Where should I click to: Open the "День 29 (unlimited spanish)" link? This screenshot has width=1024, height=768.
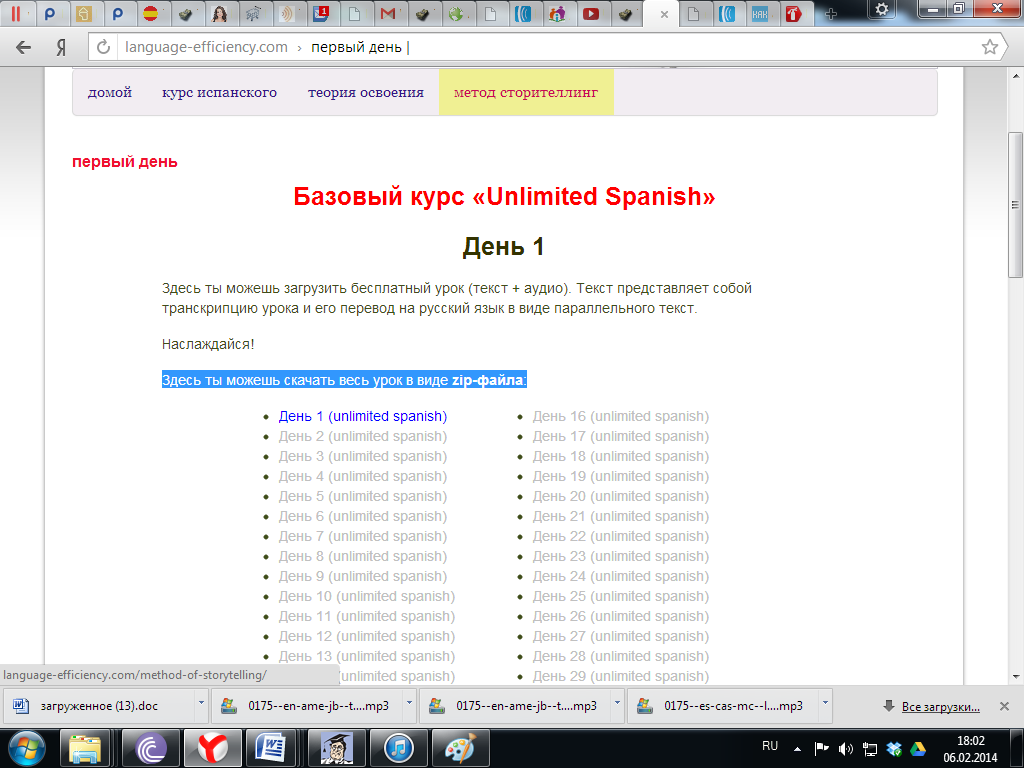[x=620, y=676]
